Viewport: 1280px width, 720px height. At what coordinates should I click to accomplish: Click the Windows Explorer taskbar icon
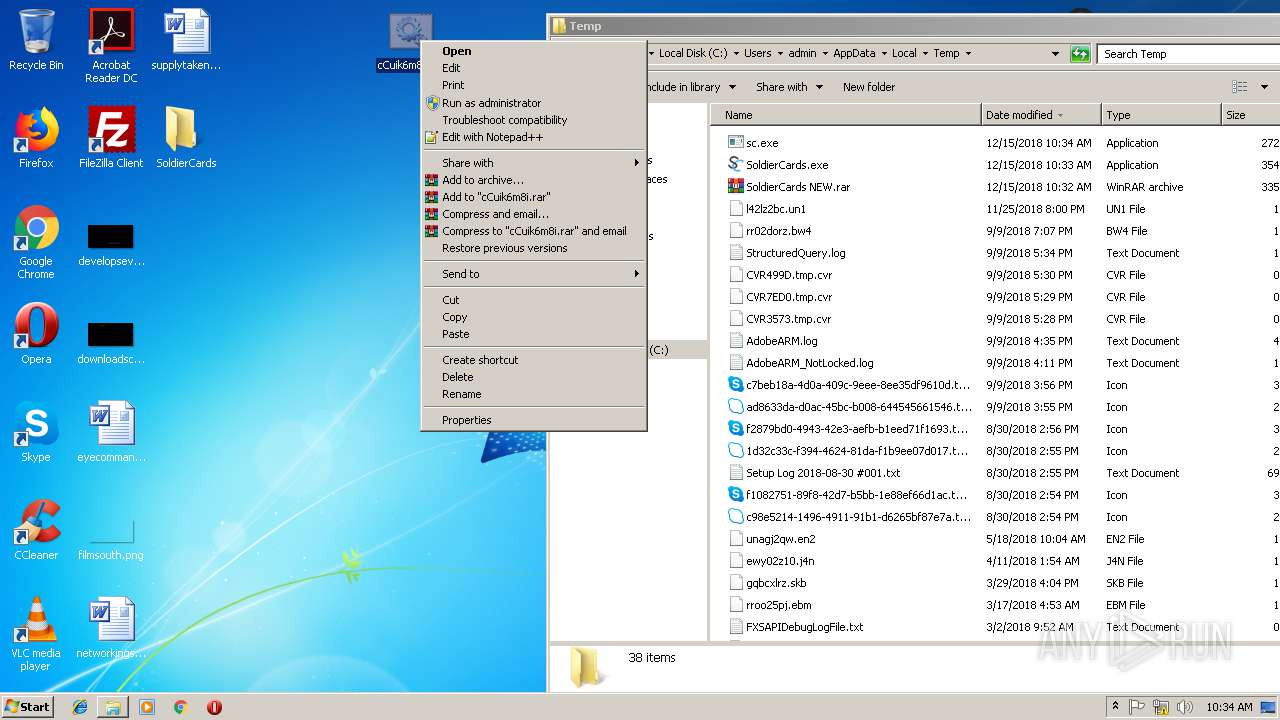(x=113, y=707)
